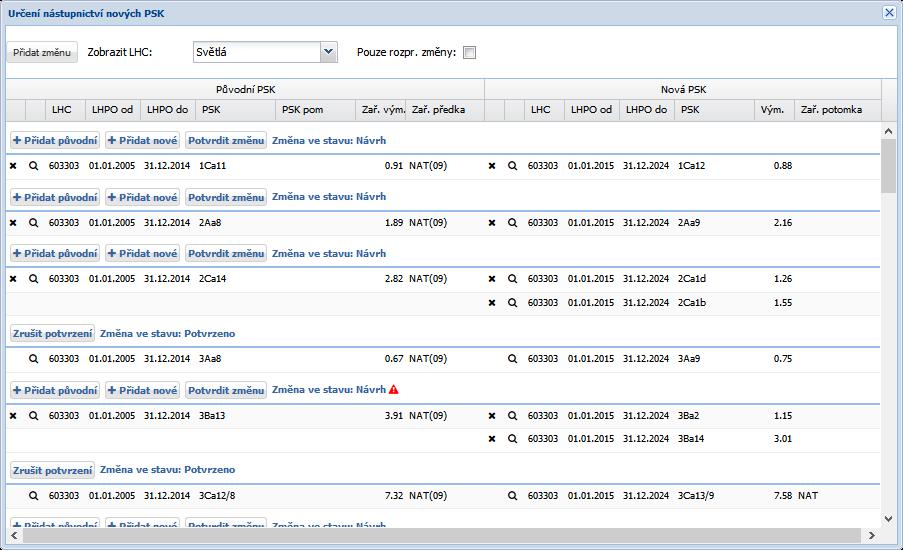Open magnifier for original 2Ca14
The height and width of the screenshot is (550, 903).
33,279
